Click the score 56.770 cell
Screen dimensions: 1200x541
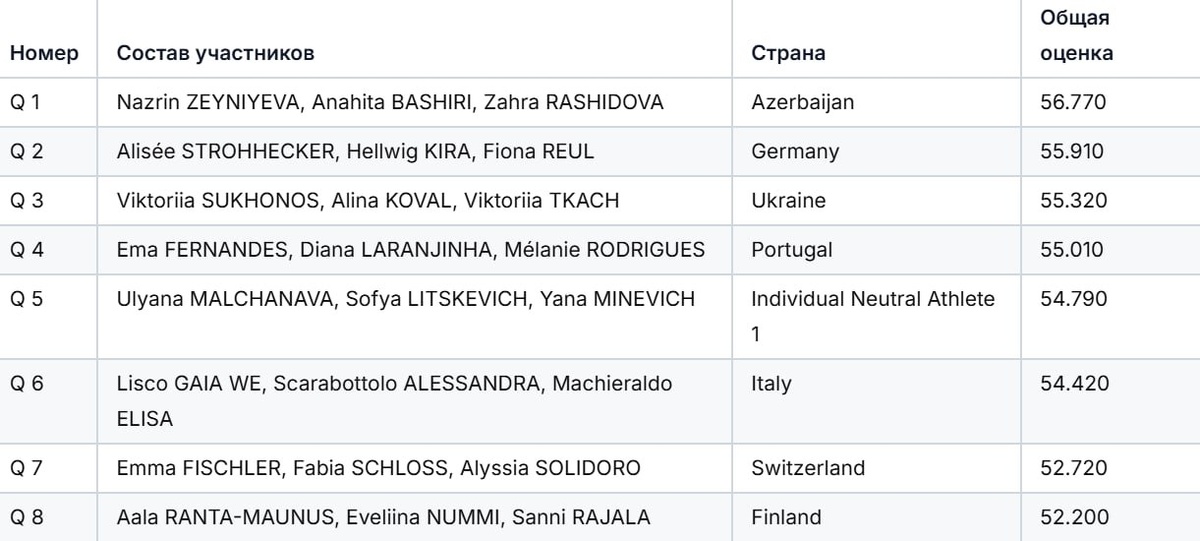tap(1073, 102)
